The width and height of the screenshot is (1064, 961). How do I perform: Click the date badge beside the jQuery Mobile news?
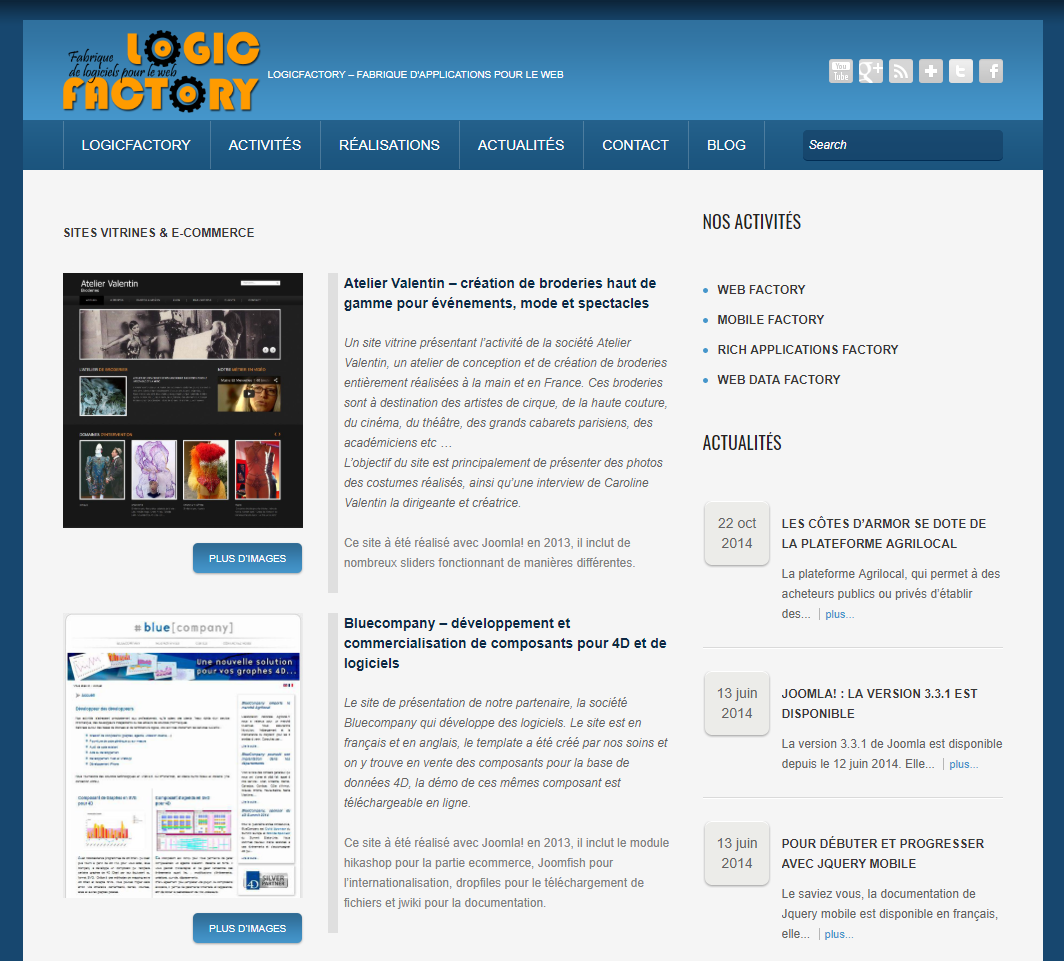[737, 853]
